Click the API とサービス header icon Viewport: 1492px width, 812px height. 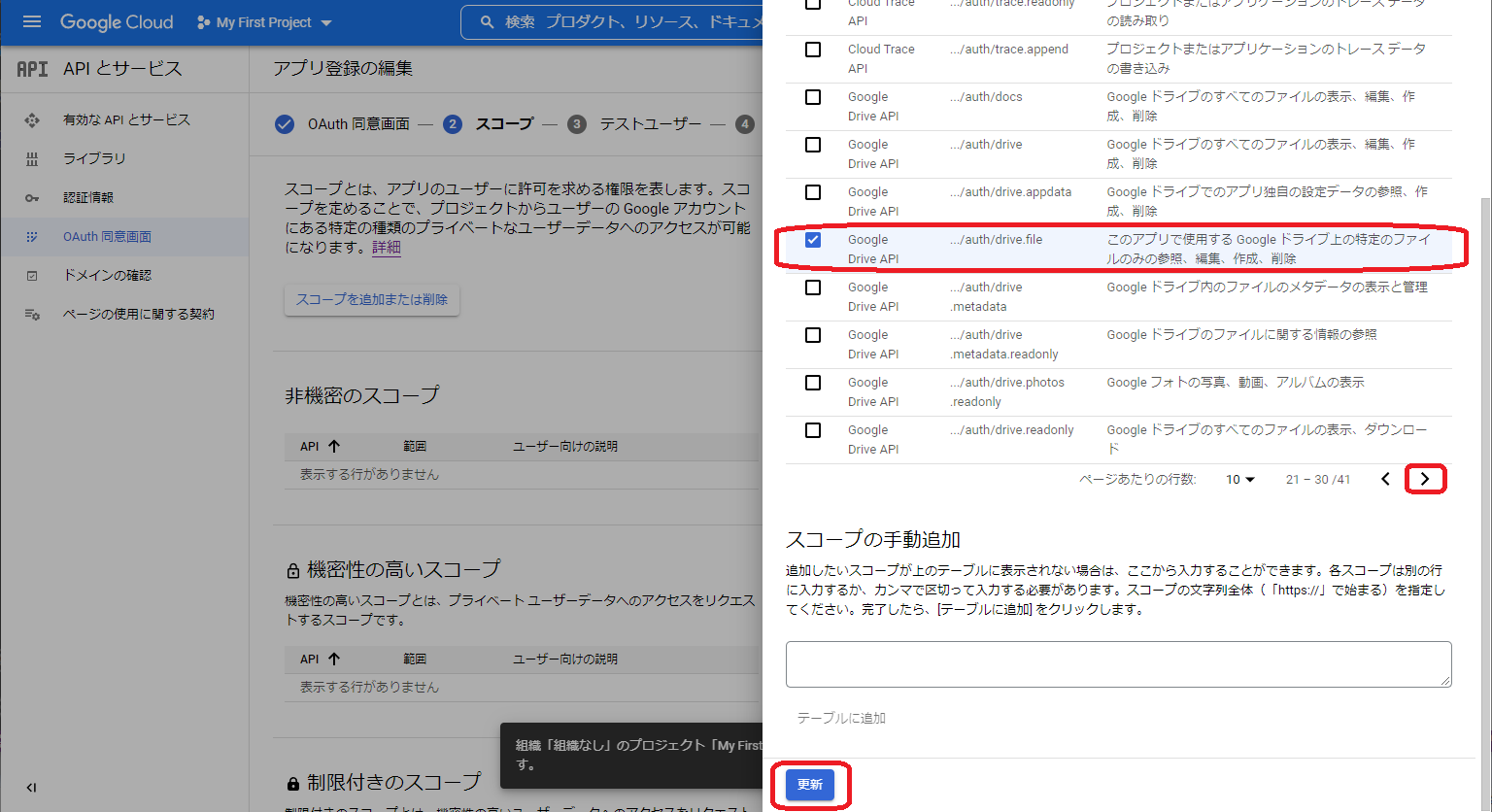pyautogui.click(x=32, y=69)
